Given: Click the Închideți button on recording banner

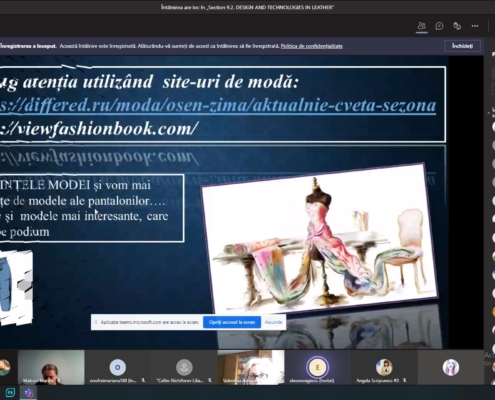Looking at the screenshot, I should 462,46.
